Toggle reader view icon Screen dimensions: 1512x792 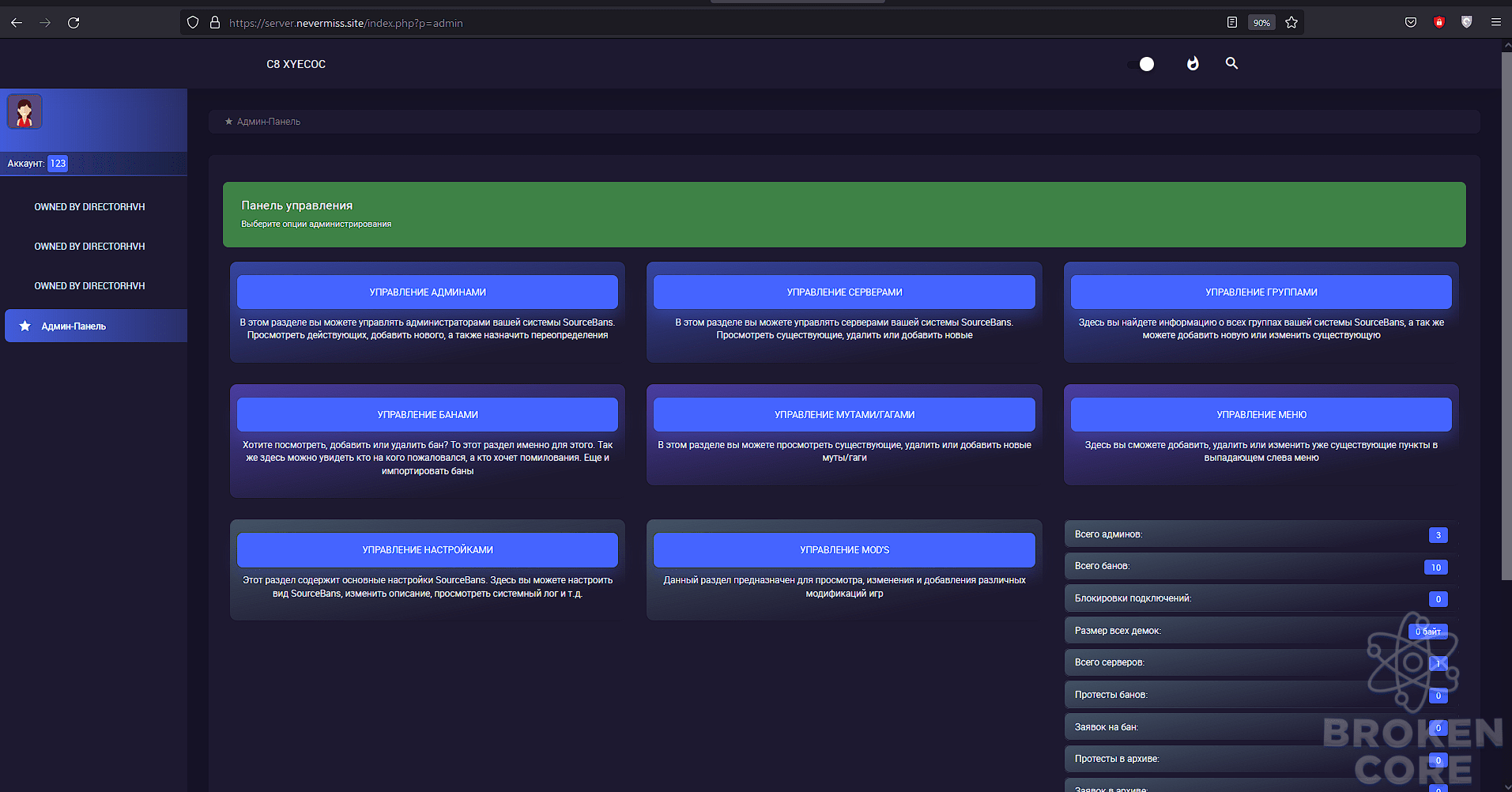point(1232,23)
